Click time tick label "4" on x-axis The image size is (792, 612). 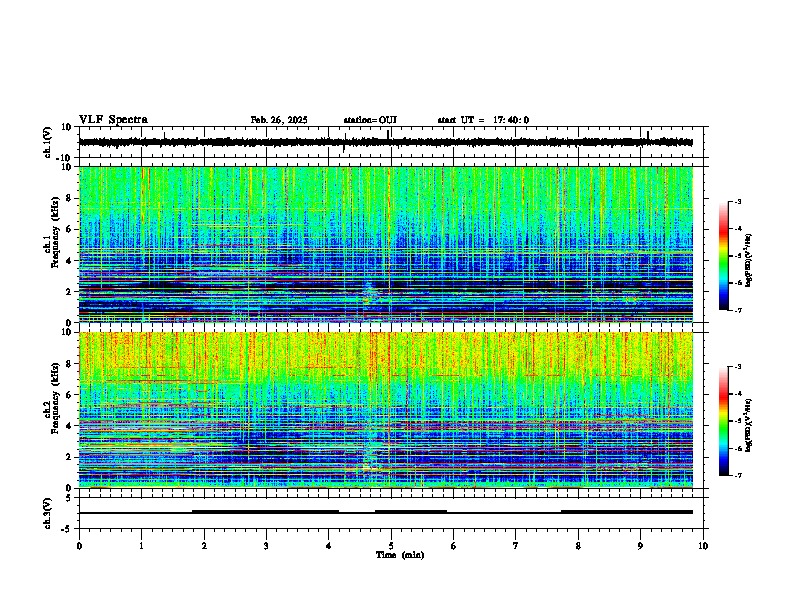click(x=329, y=546)
